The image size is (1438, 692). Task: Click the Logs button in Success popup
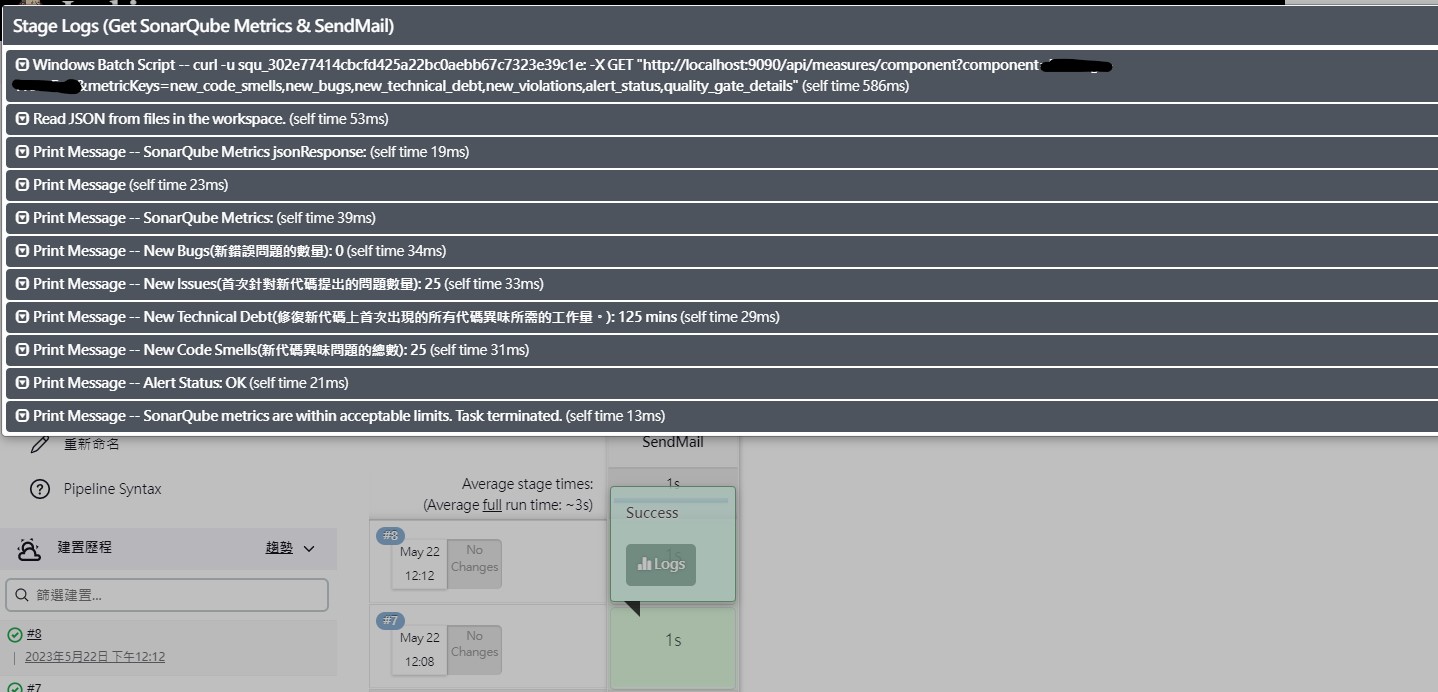point(661,564)
